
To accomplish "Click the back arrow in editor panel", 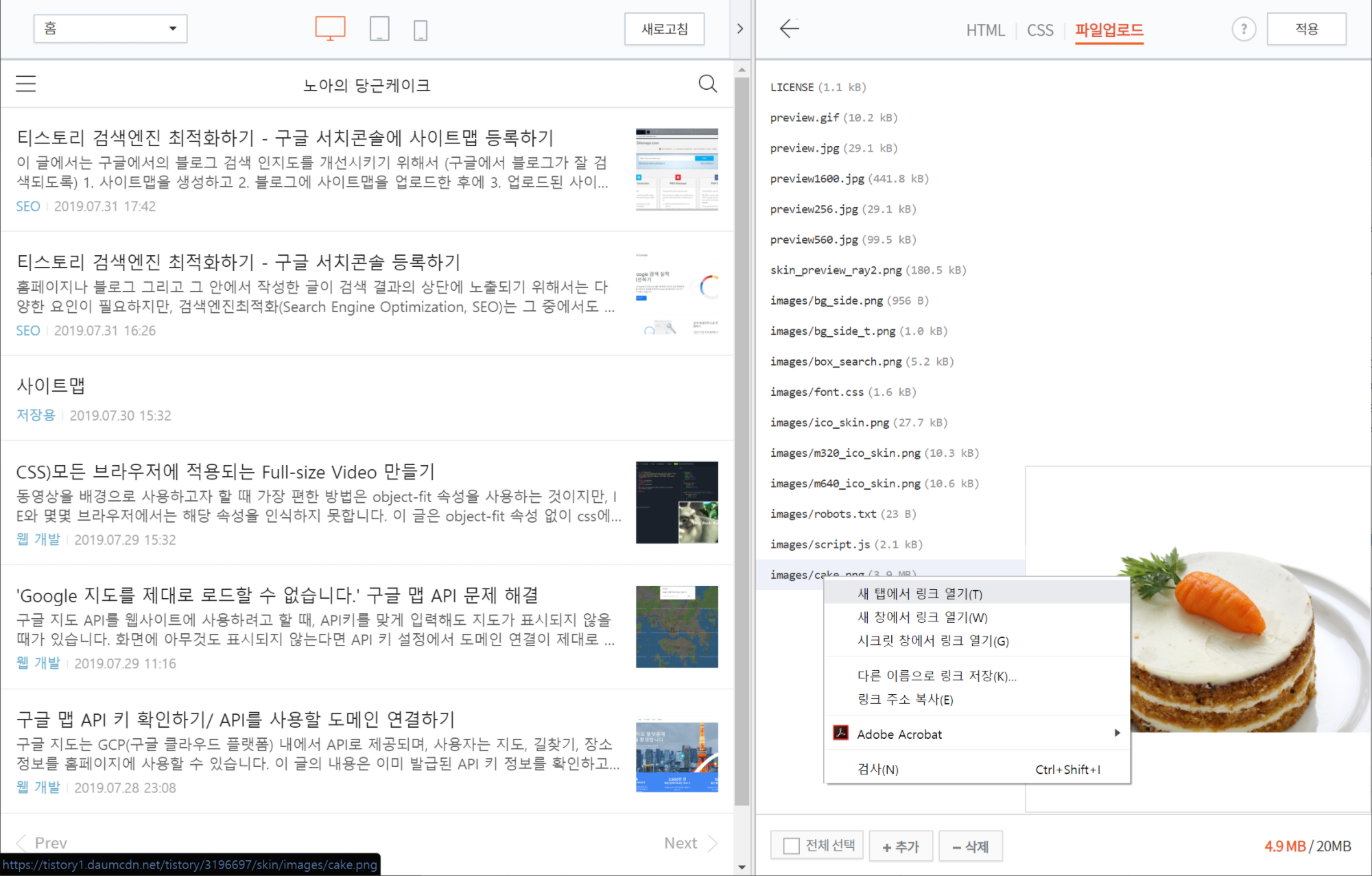I will (790, 29).
